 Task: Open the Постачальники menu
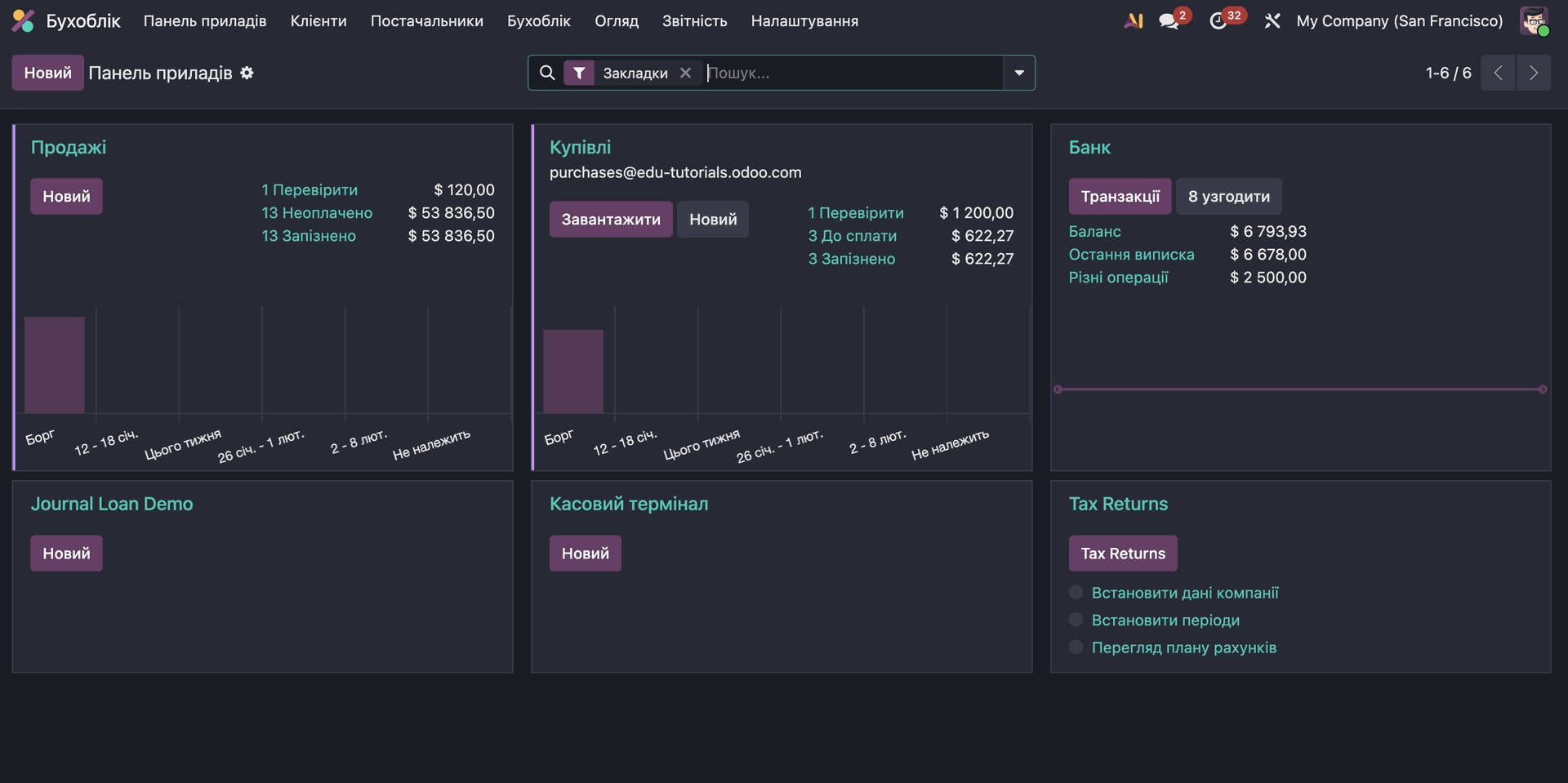click(x=426, y=21)
